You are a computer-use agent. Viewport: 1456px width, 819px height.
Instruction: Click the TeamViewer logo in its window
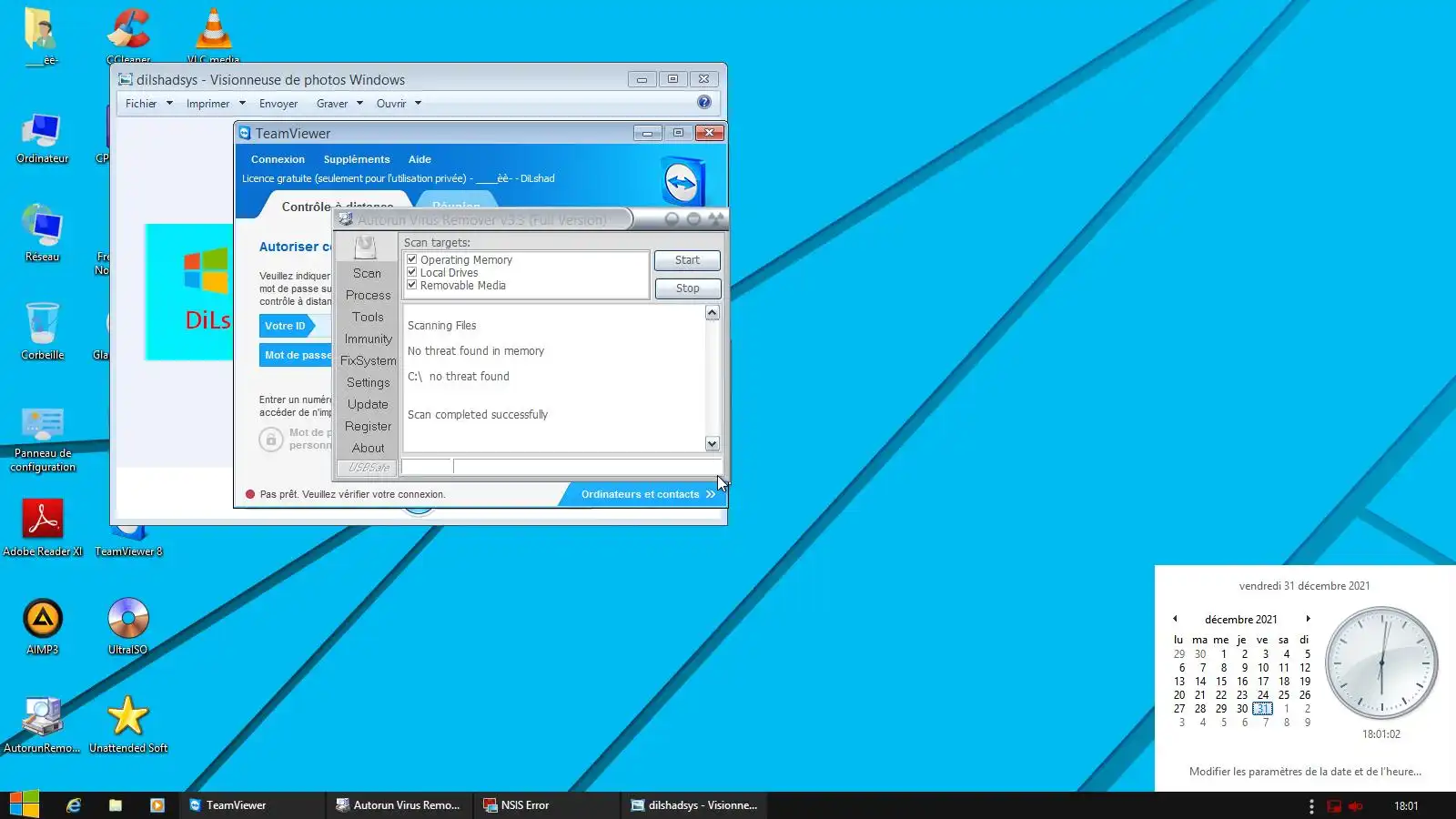682,182
